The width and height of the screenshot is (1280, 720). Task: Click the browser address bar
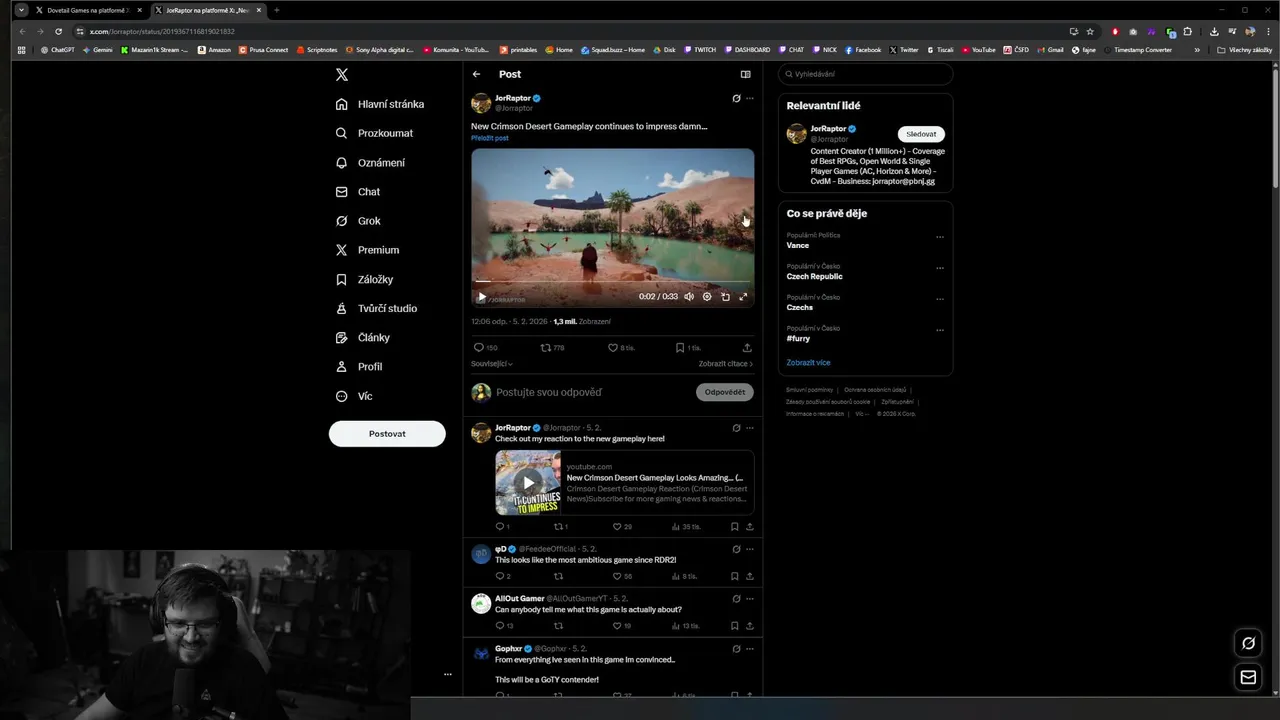(x=570, y=31)
